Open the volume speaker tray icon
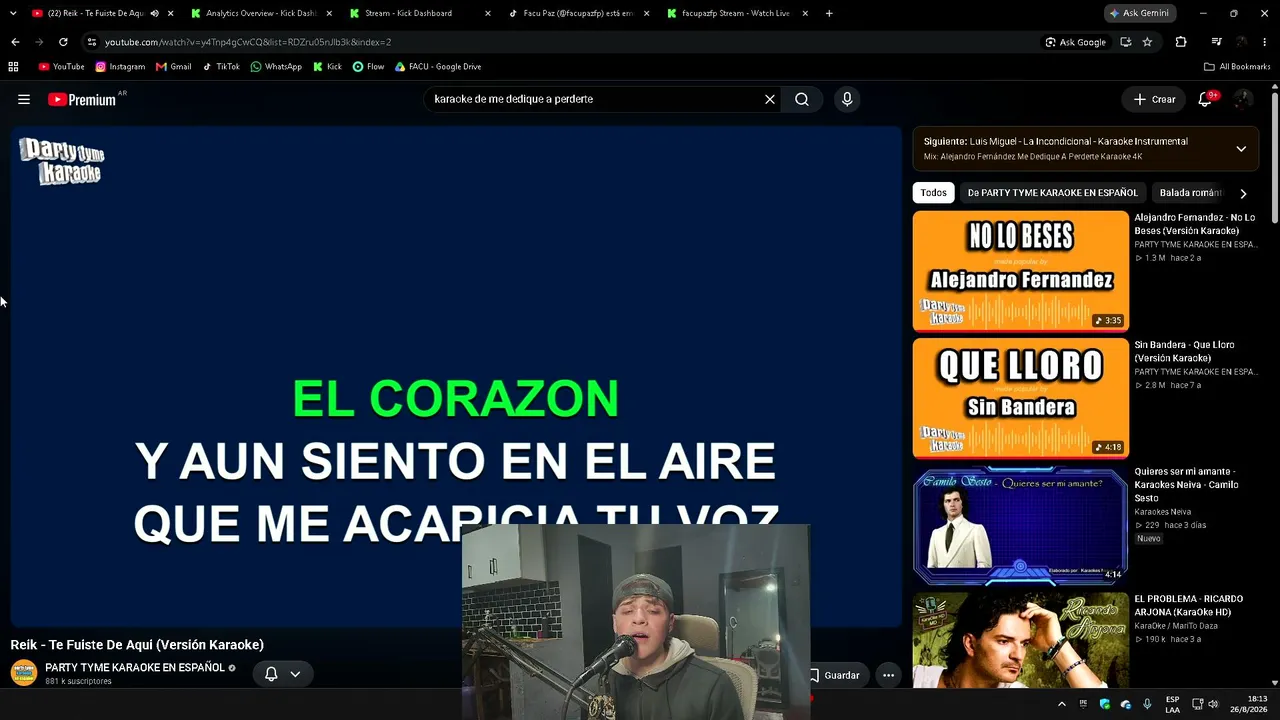 point(1213,704)
